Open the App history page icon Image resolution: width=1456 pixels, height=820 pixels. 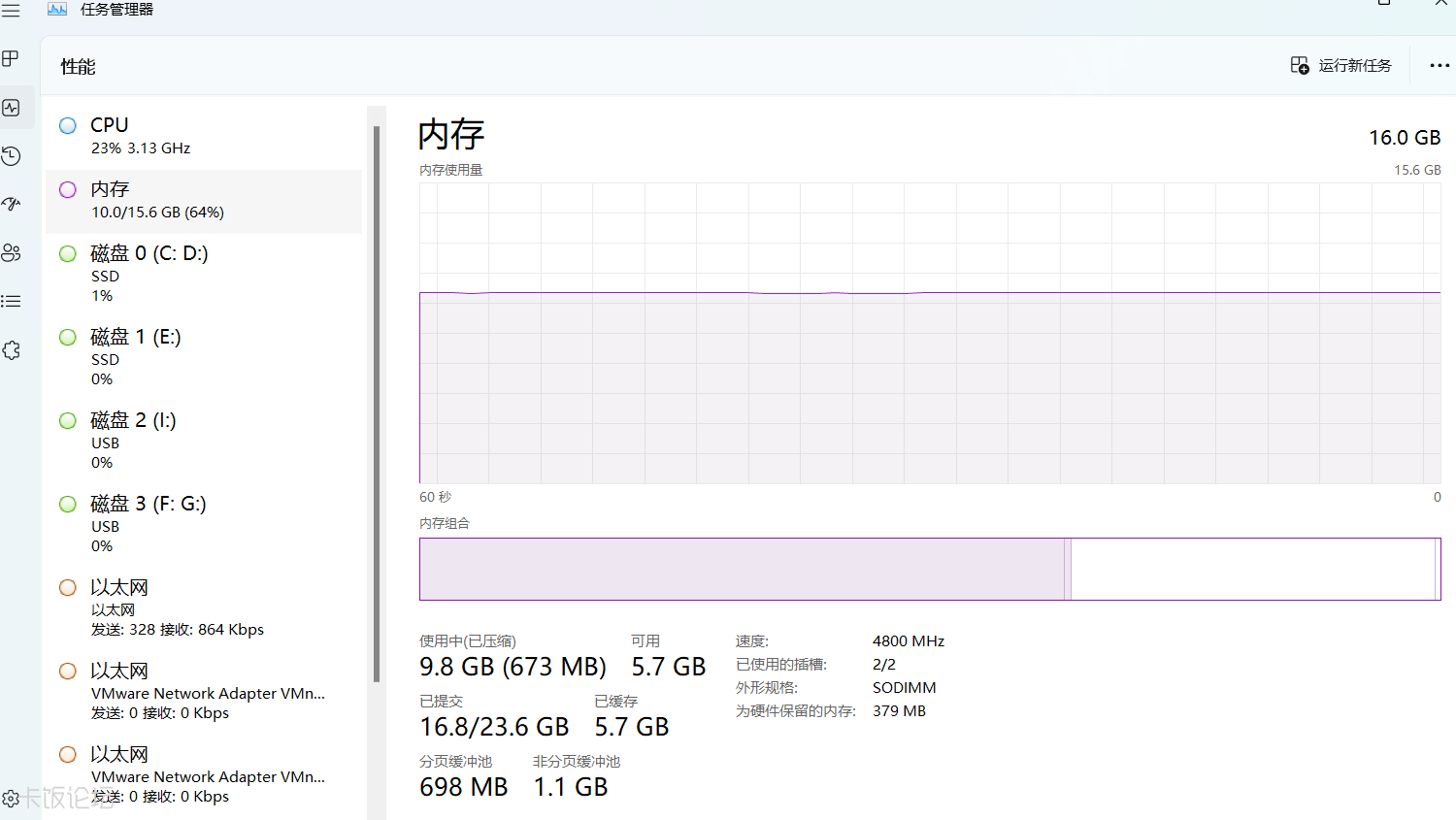(11, 155)
